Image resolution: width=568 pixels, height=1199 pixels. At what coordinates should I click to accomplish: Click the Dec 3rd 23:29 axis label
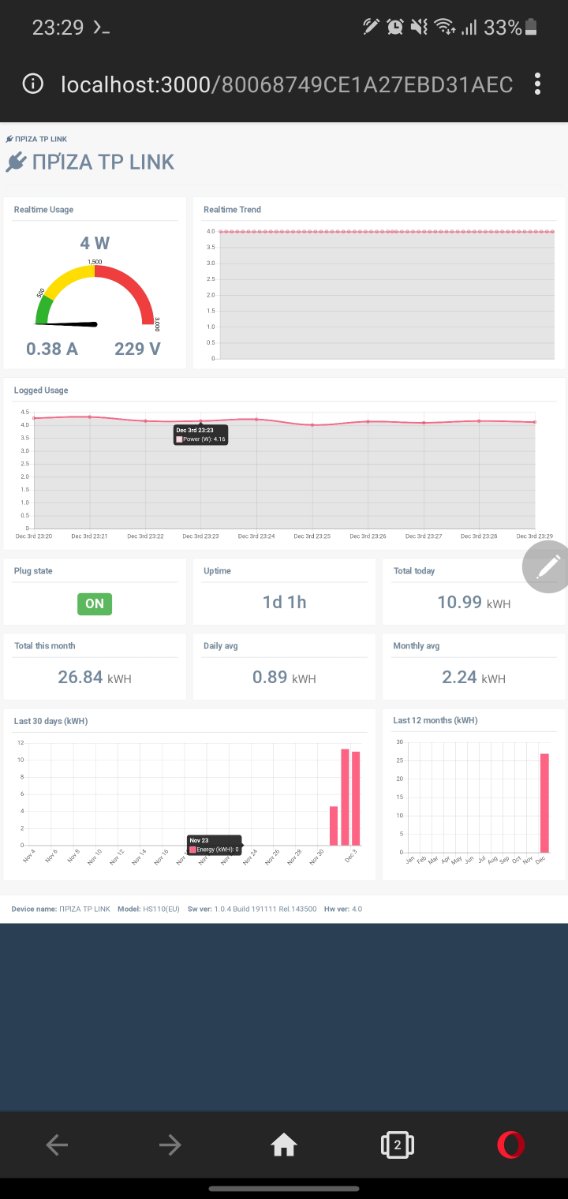tap(534, 536)
